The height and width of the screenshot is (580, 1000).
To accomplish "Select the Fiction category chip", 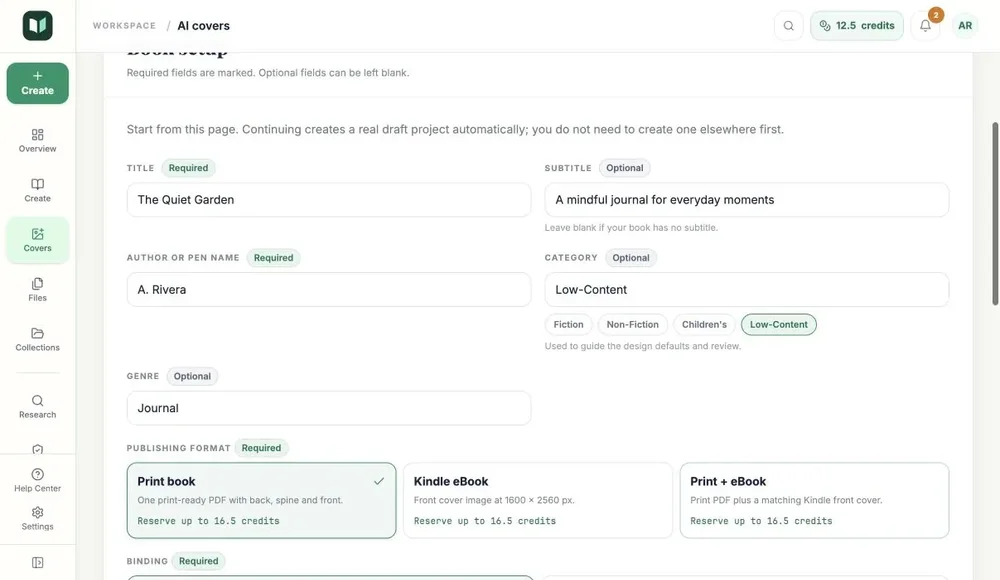I will pos(568,324).
